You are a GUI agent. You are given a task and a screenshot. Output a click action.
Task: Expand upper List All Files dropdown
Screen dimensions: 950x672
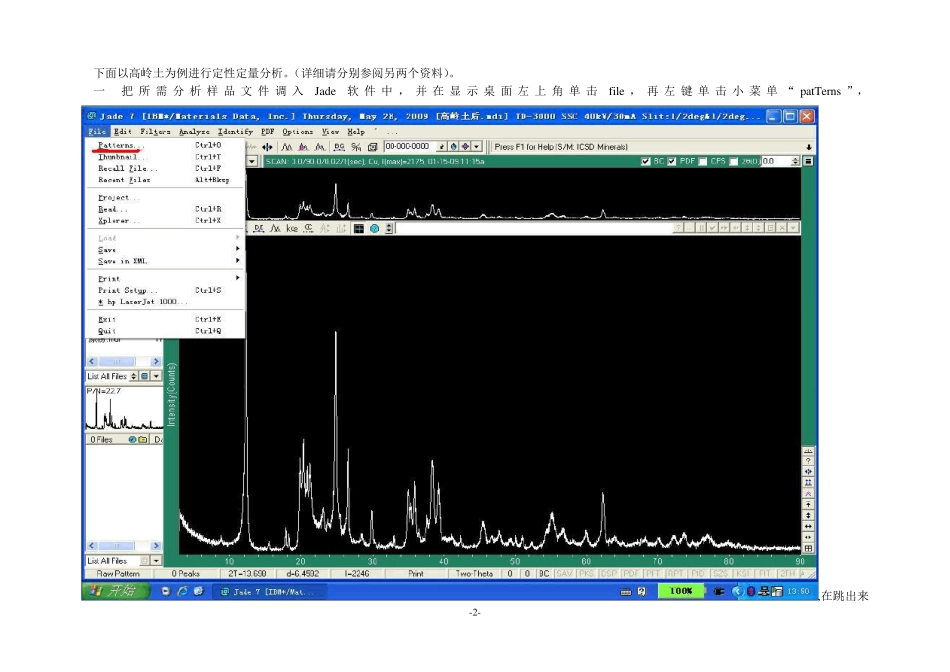click(x=155, y=376)
